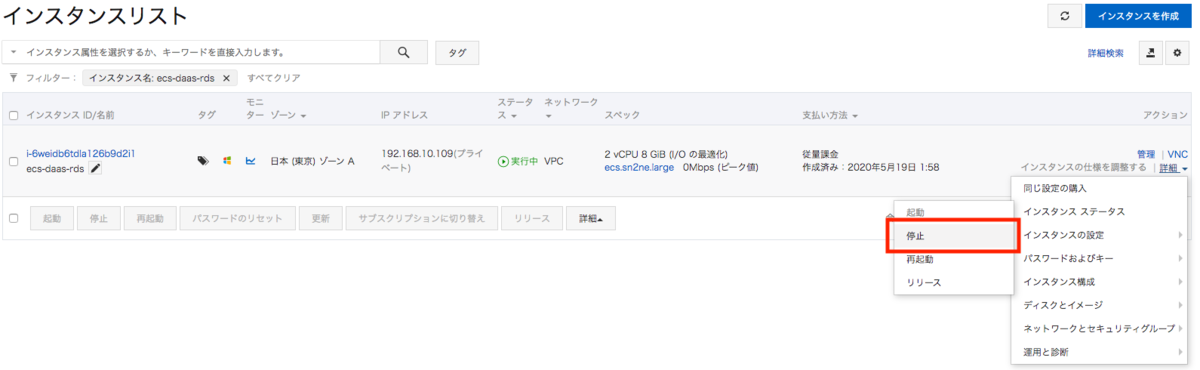This screenshot has width=1200, height=370.
Task: Open the 支払い方法 column filter dropdown
Action: point(856,116)
